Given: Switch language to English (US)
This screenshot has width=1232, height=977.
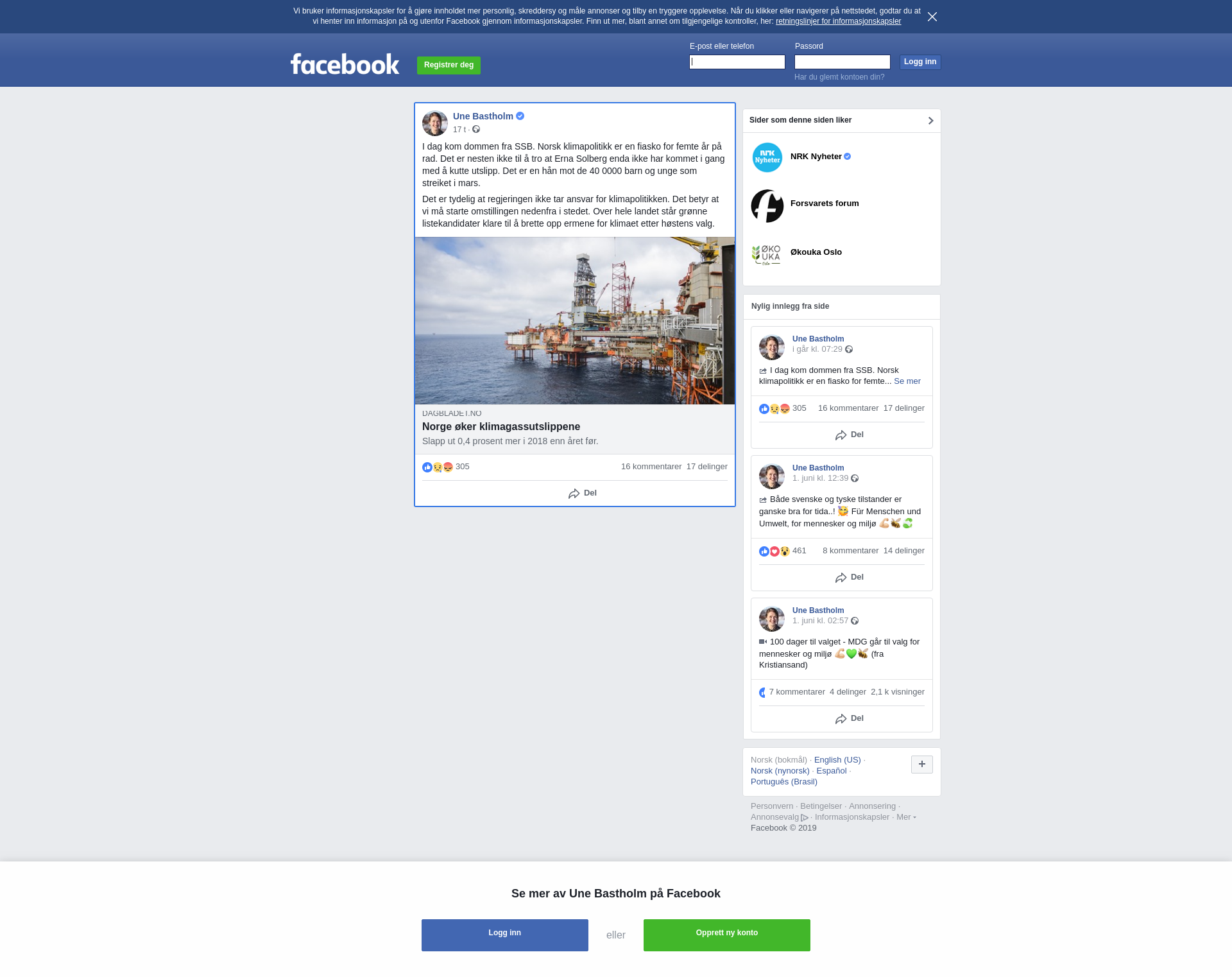Looking at the screenshot, I should coord(837,760).
